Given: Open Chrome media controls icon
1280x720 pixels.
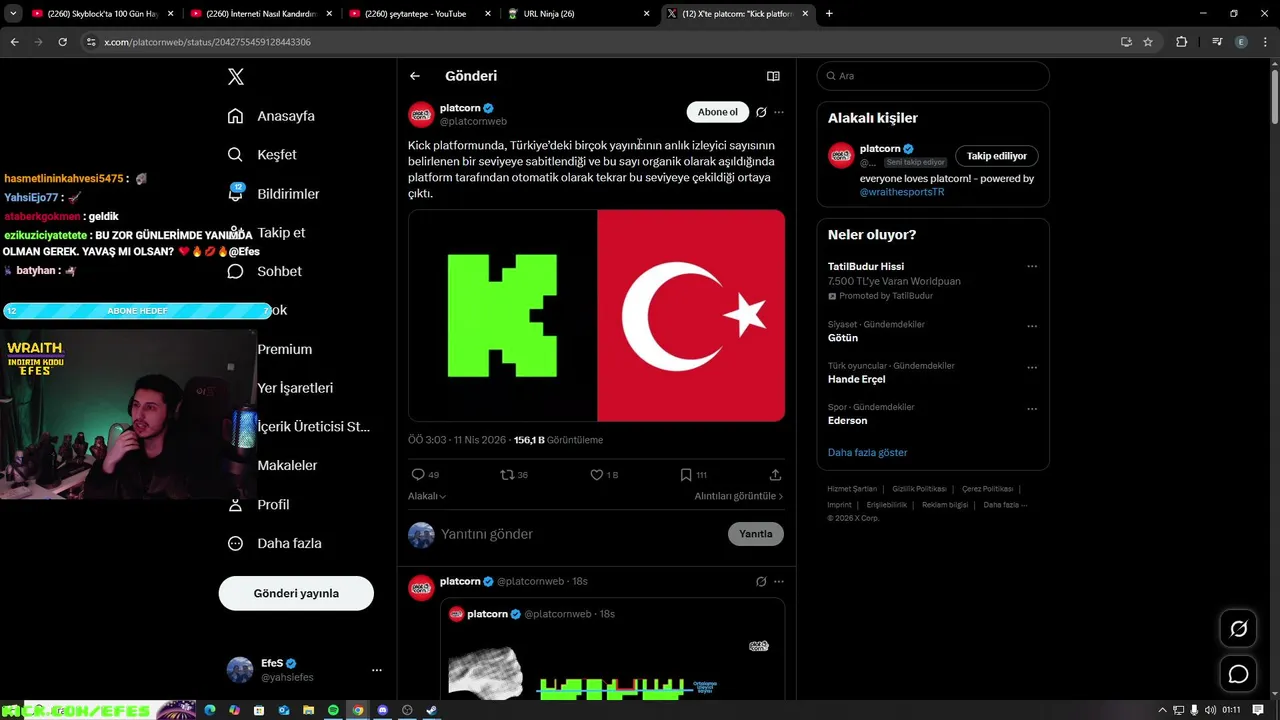Looking at the screenshot, I should (1217, 42).
